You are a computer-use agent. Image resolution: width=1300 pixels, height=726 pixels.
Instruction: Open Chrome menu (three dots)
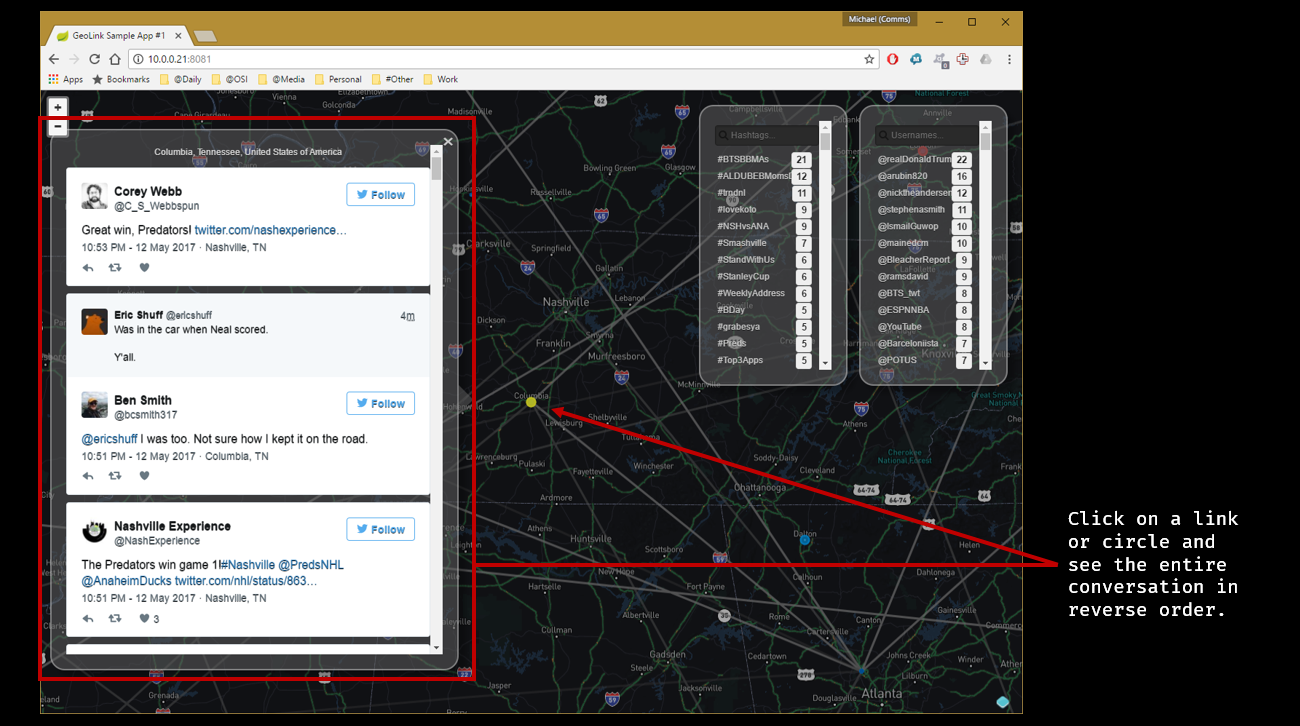(x=1009, y=59)
